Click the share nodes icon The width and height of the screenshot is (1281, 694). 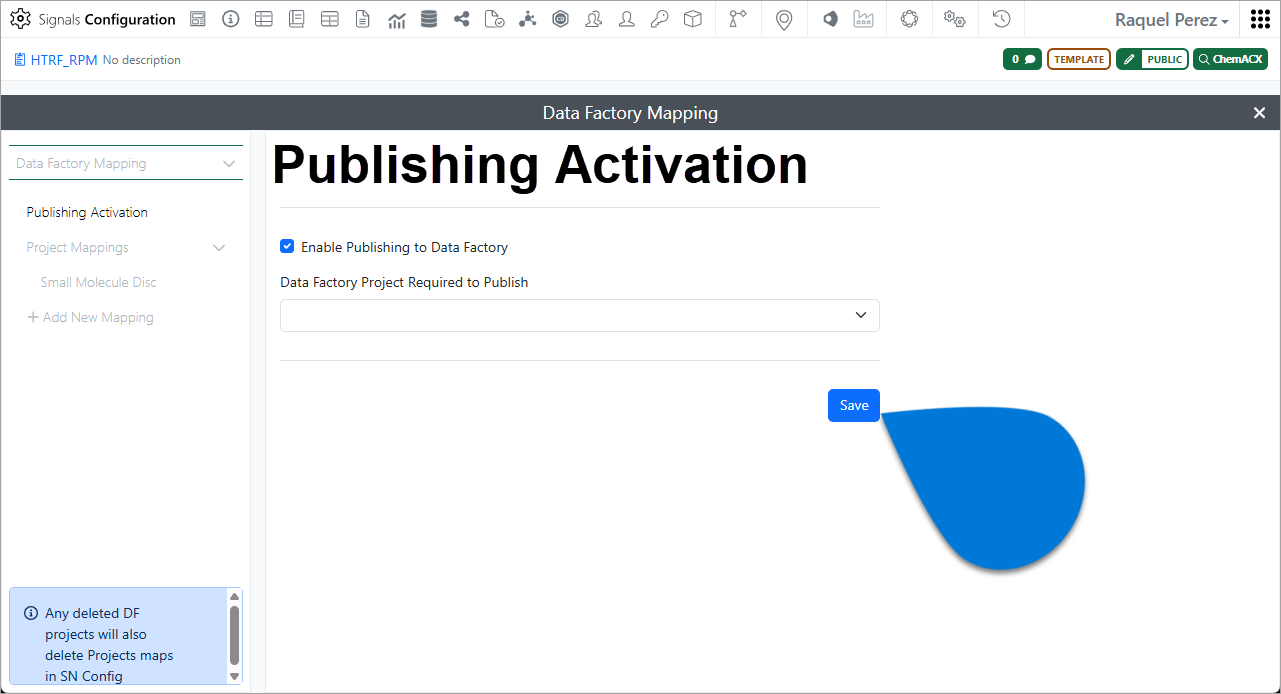click(461, 19)
